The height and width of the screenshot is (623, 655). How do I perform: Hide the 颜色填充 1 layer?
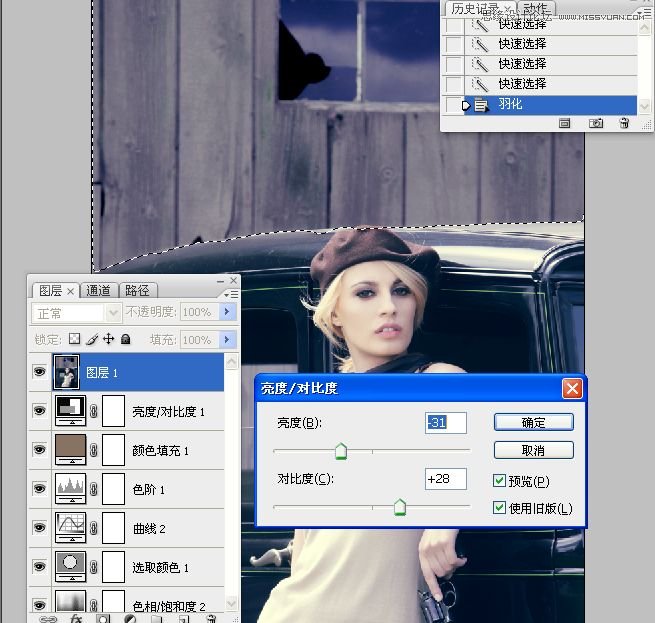click(x=40, y=450)
